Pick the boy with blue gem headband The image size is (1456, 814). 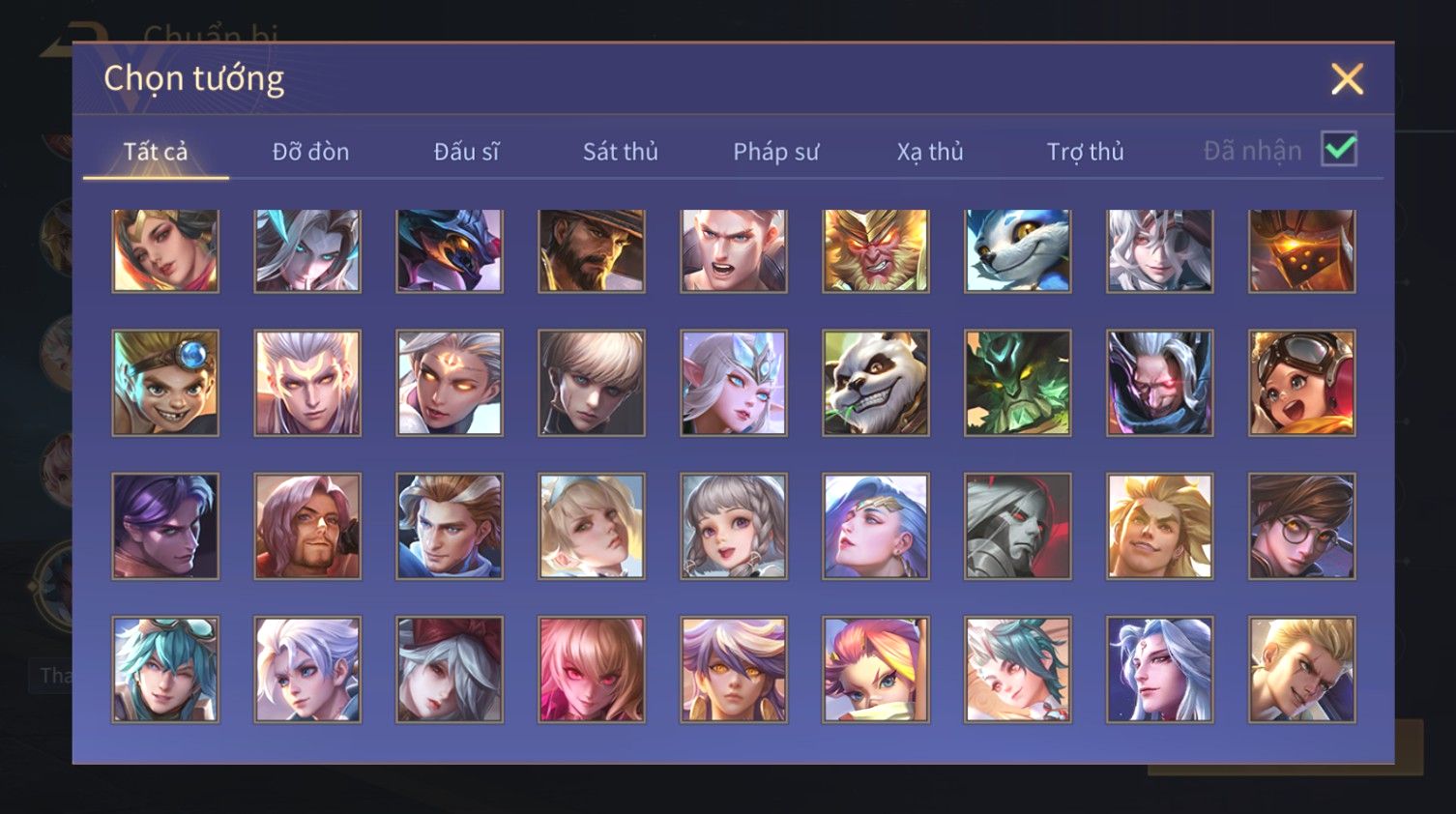coord(165,383)
